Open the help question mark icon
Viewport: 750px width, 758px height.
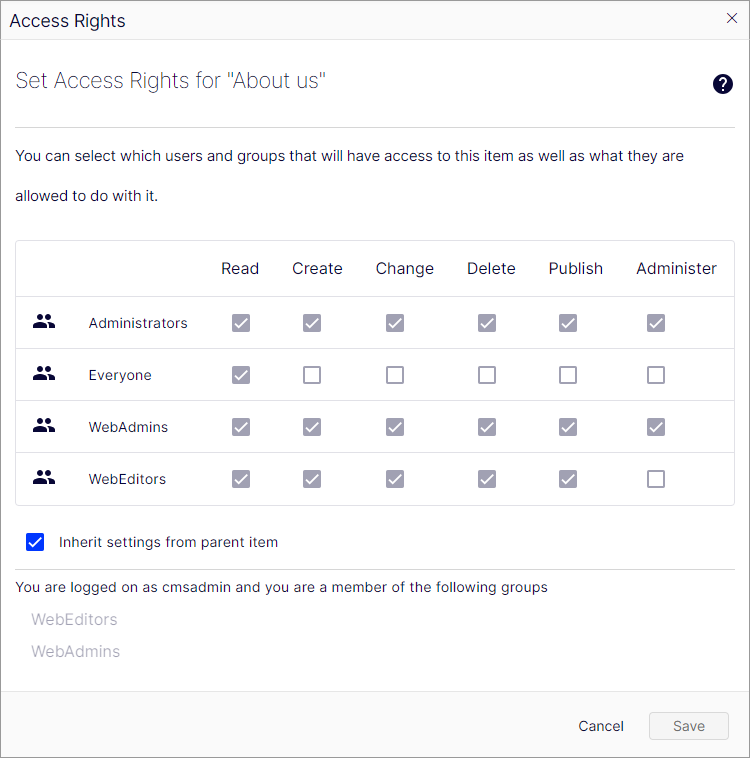[x=722, y=84]
